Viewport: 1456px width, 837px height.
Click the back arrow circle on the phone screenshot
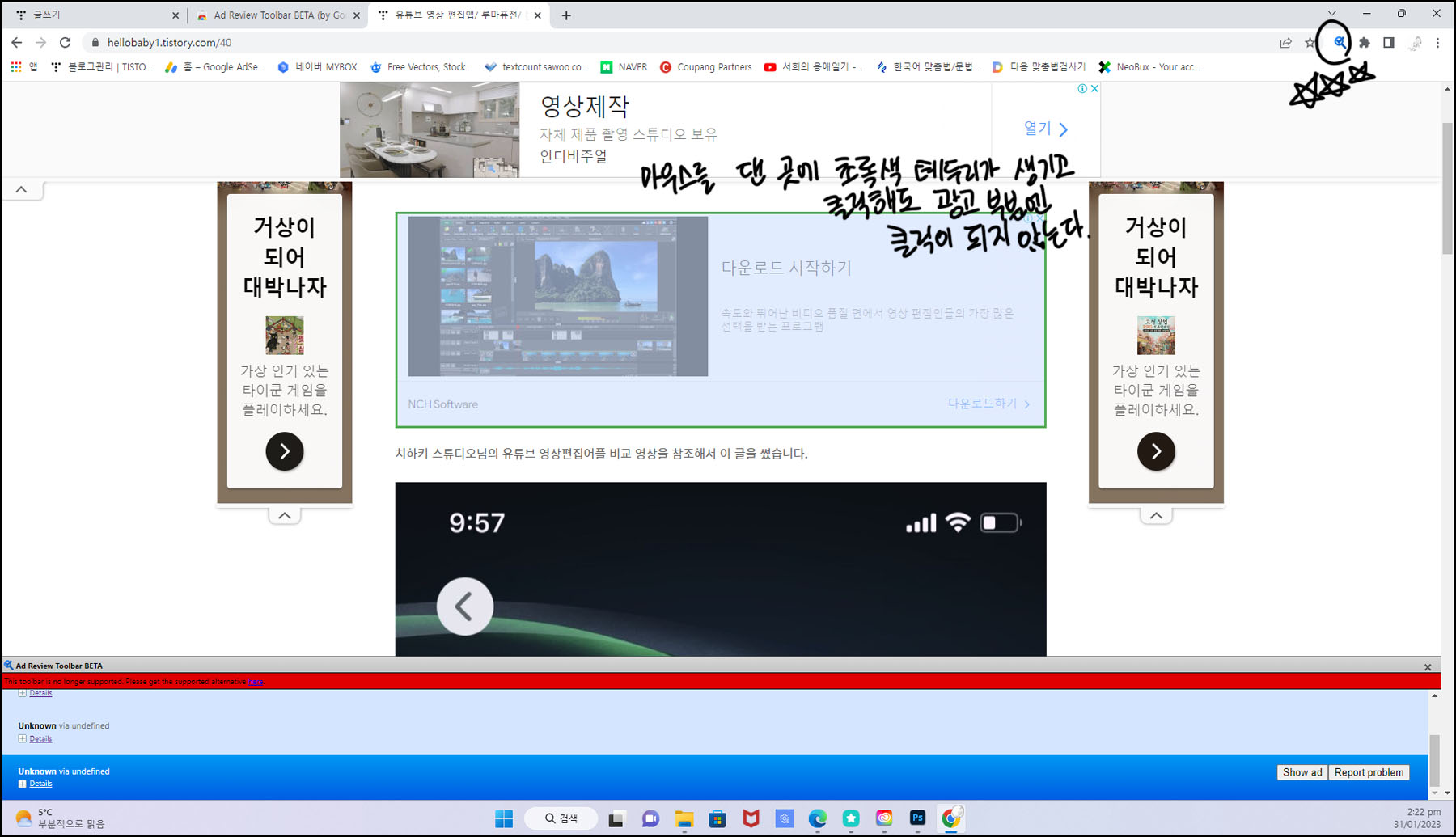[x=465, y=607]
